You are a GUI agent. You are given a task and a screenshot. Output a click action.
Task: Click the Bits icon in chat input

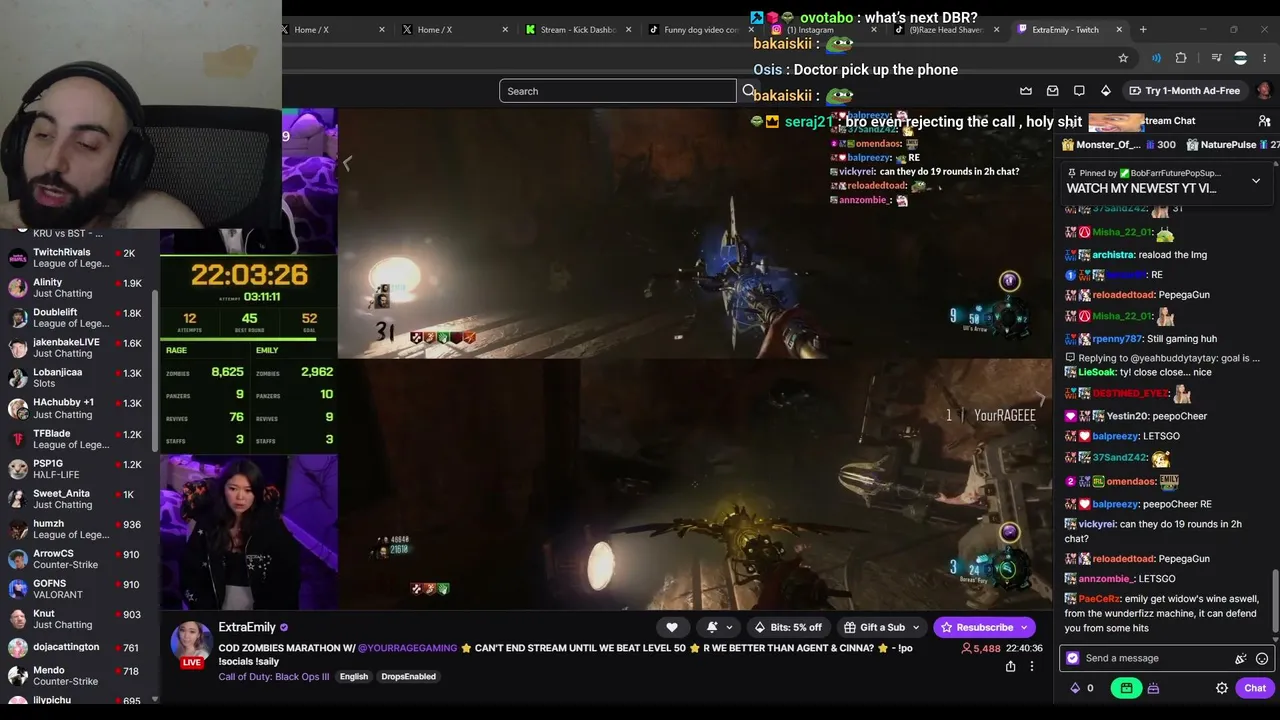click(x=1241, y=658)
